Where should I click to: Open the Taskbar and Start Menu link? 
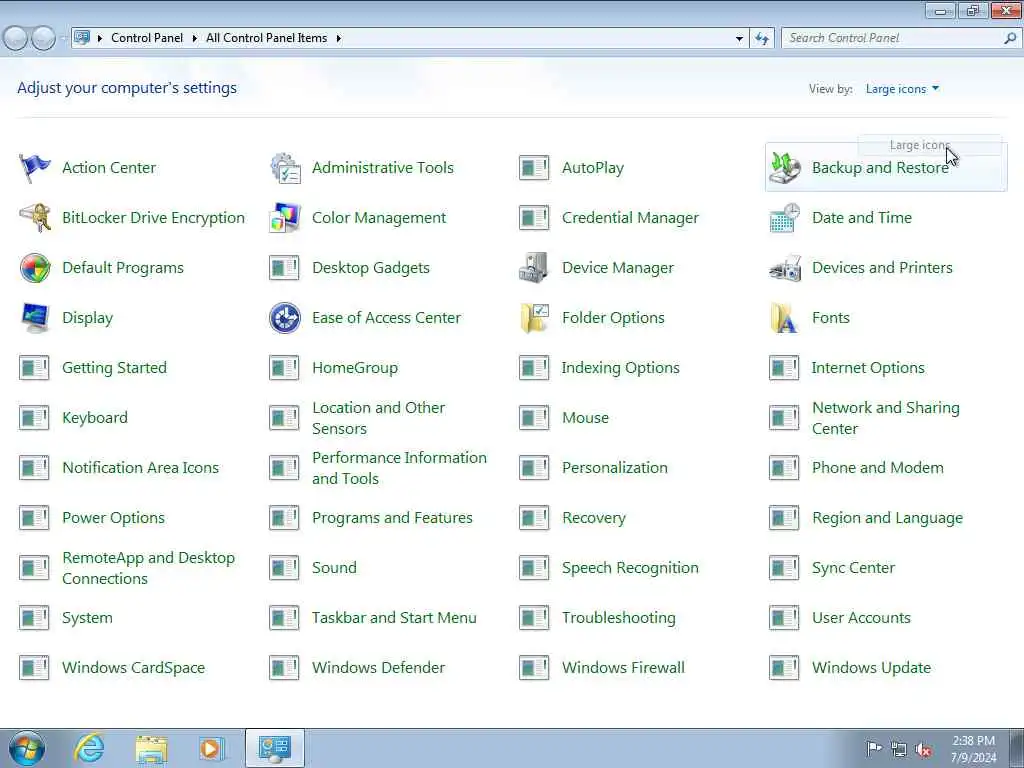click(x=394, y=618)
